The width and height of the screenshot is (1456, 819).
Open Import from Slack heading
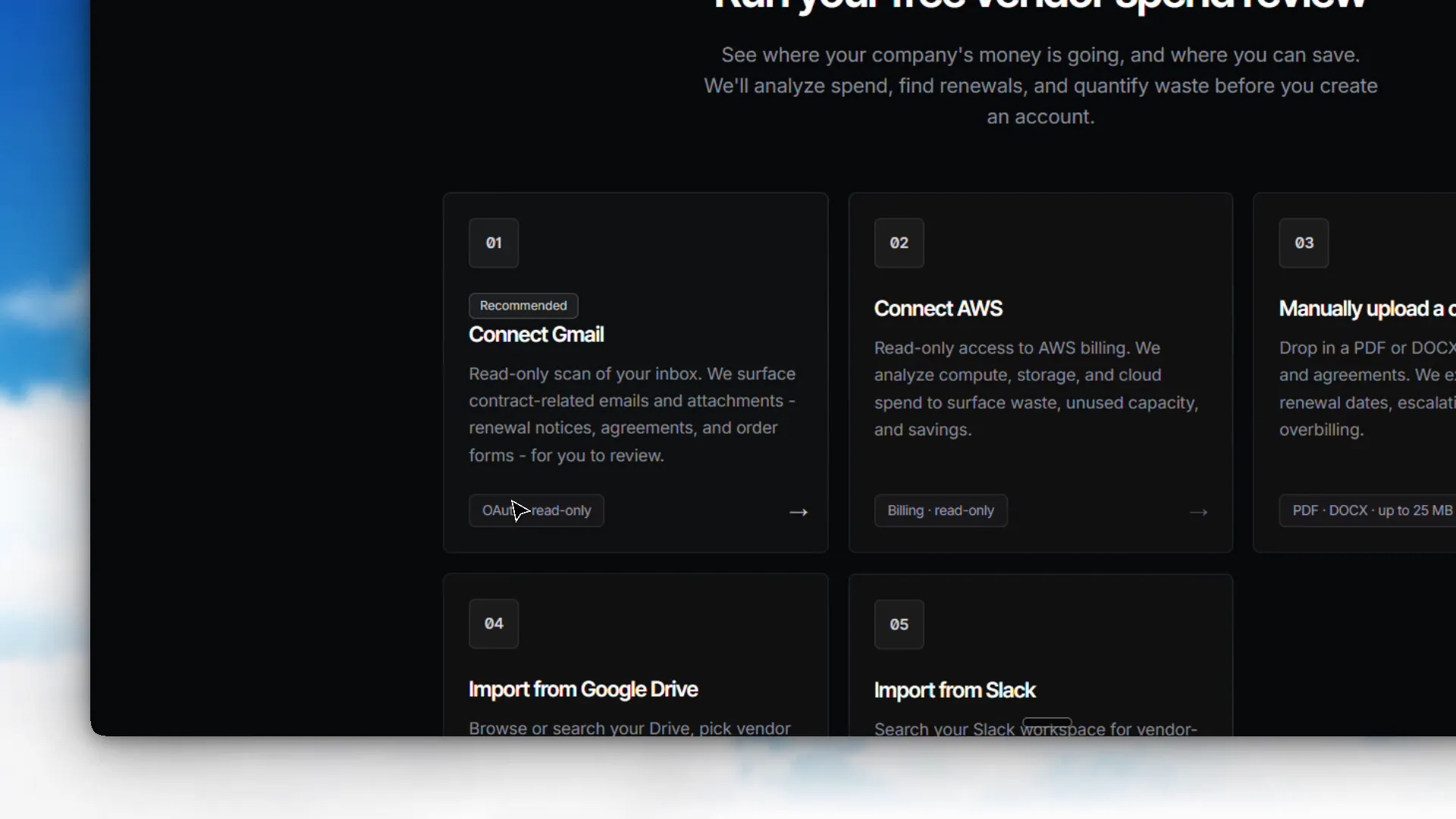(x=955, y=690)
